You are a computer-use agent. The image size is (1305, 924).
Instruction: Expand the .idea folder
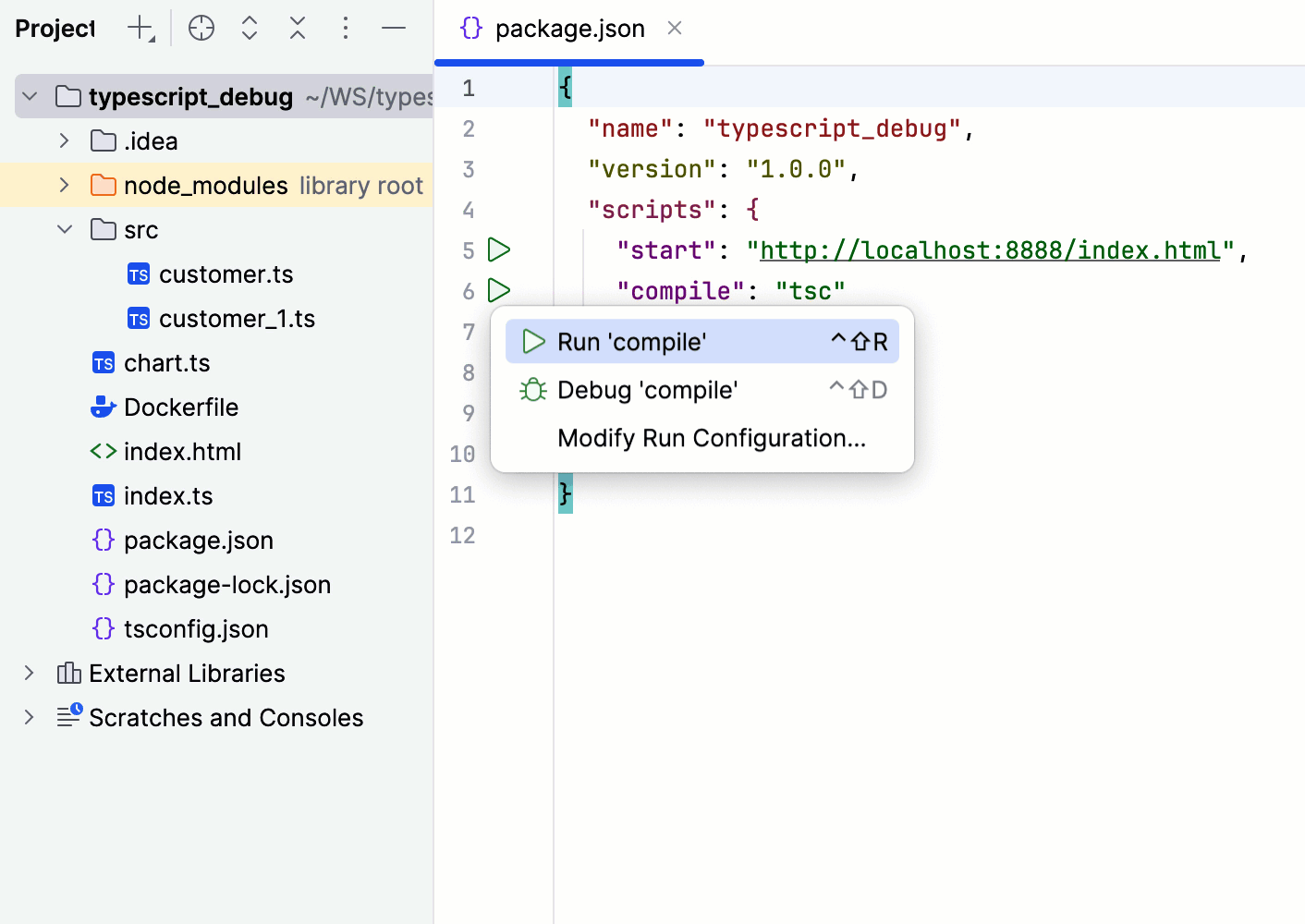(63, 140)
